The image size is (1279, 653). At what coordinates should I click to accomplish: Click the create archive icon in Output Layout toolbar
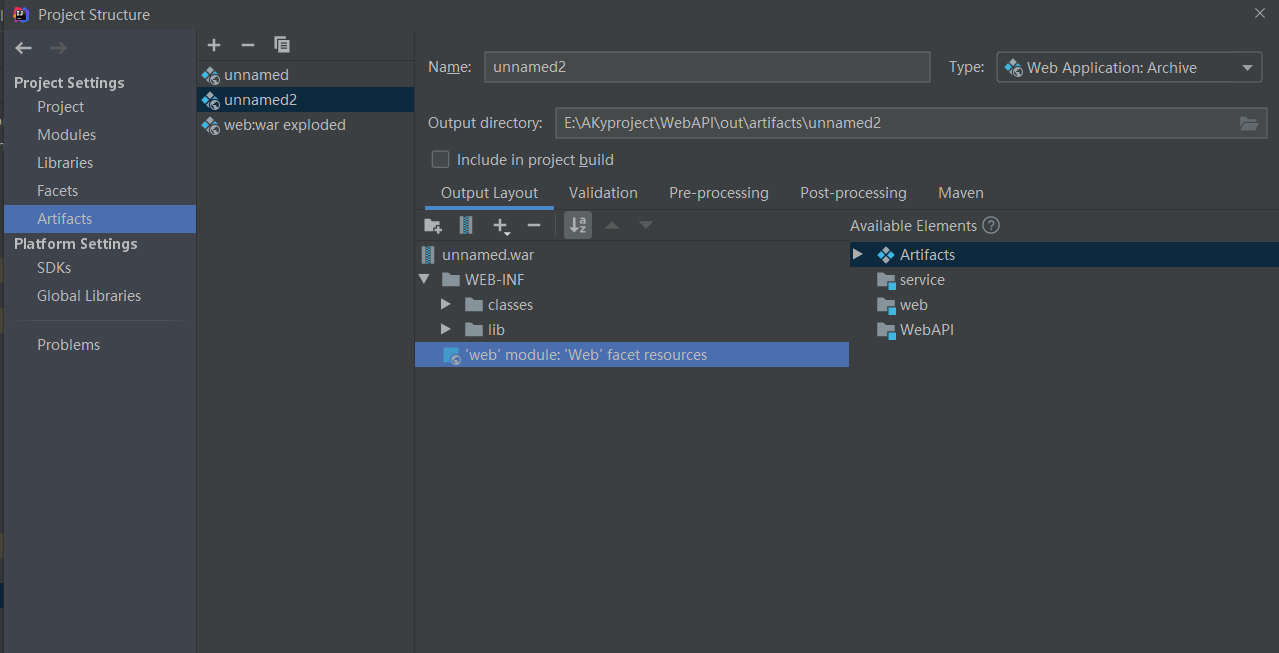click(466, 226)
